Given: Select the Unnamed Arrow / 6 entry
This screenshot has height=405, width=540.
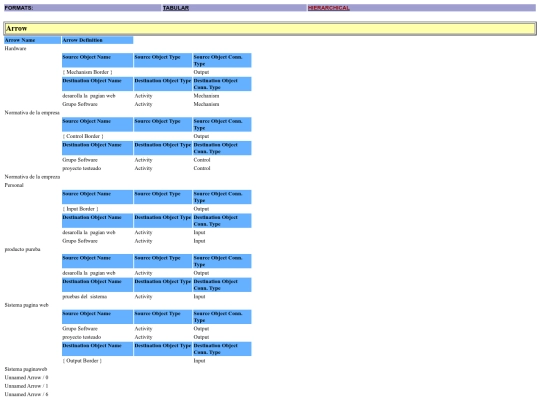Looking at the screenshot, I should (27, 394).
